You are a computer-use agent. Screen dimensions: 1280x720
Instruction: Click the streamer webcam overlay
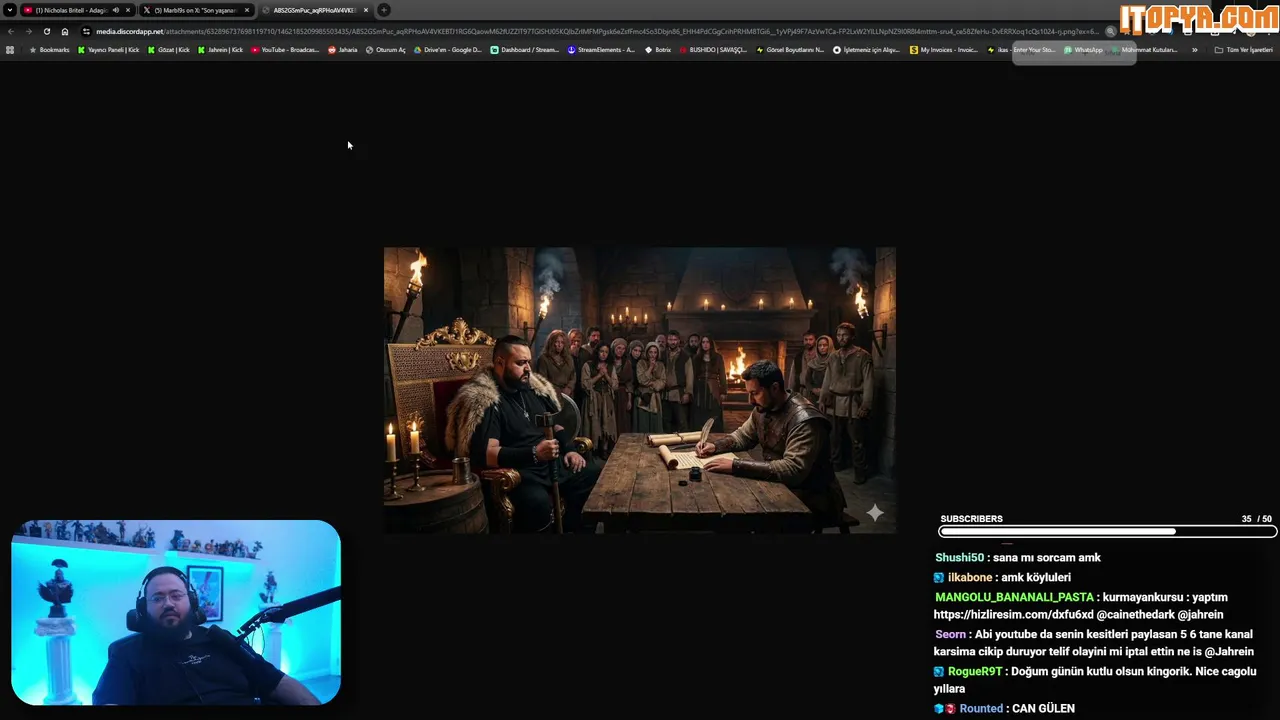tap(176, 612)
